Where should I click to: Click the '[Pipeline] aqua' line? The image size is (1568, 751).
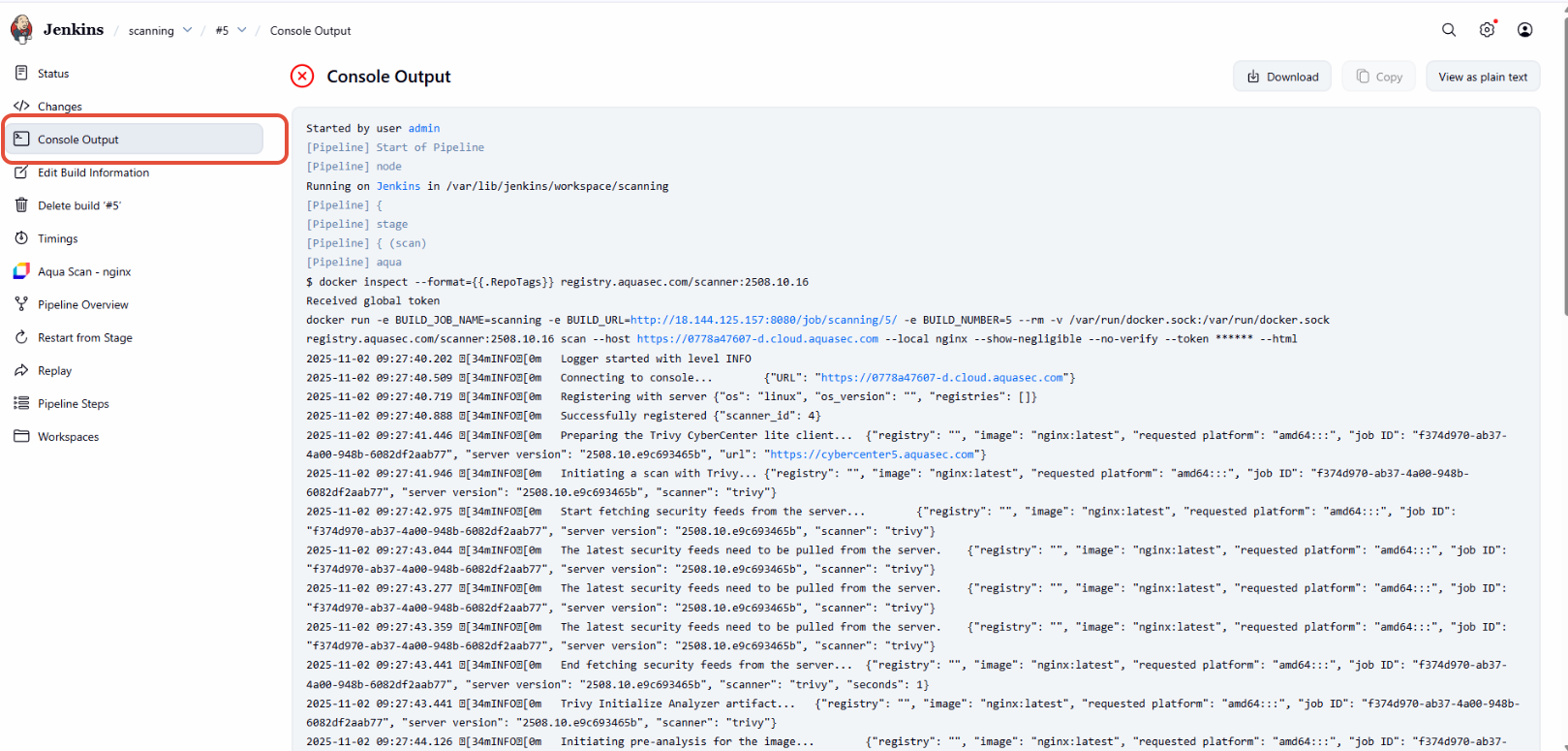(354, 263)
